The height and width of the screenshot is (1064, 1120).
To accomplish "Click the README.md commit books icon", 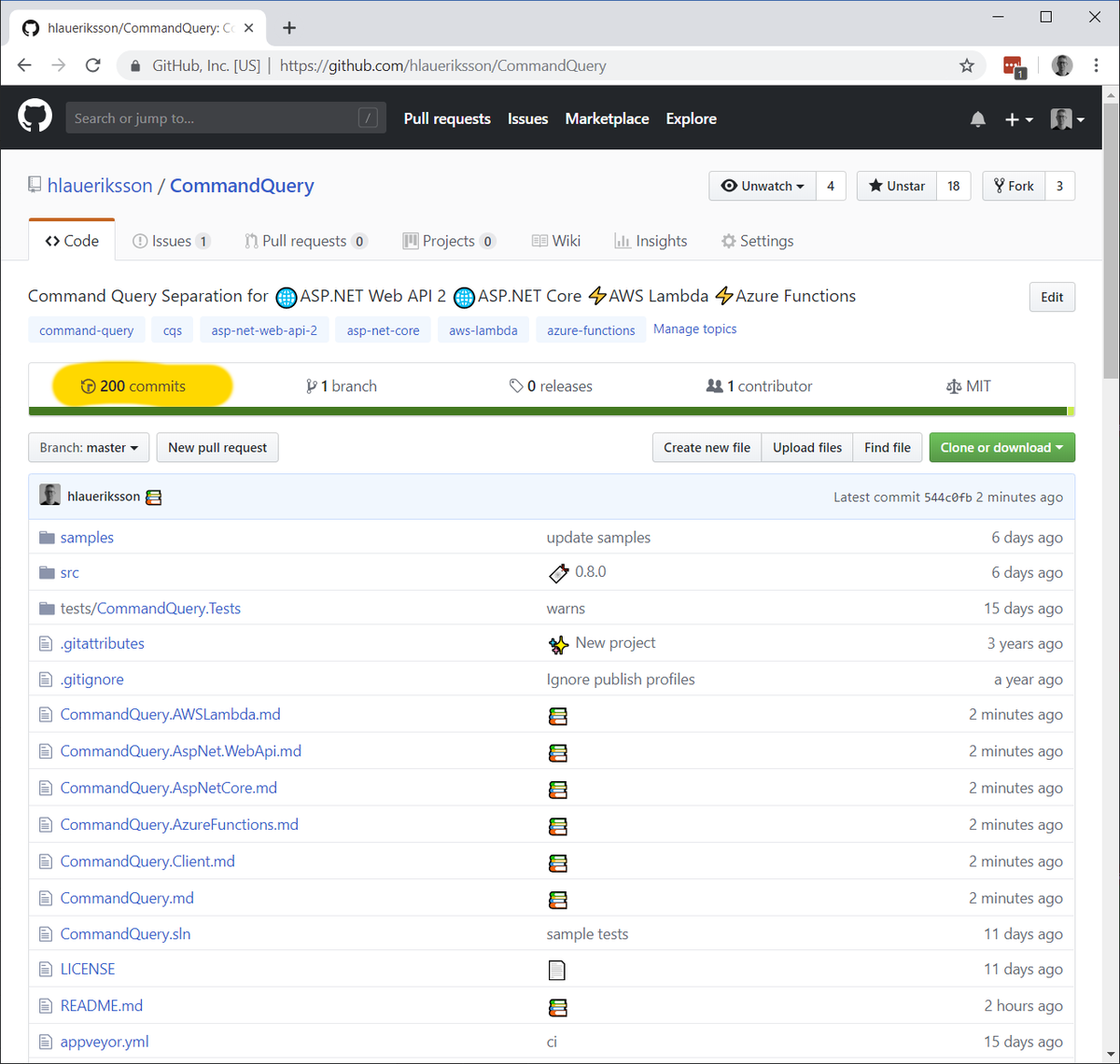I will pos(558,1007).
